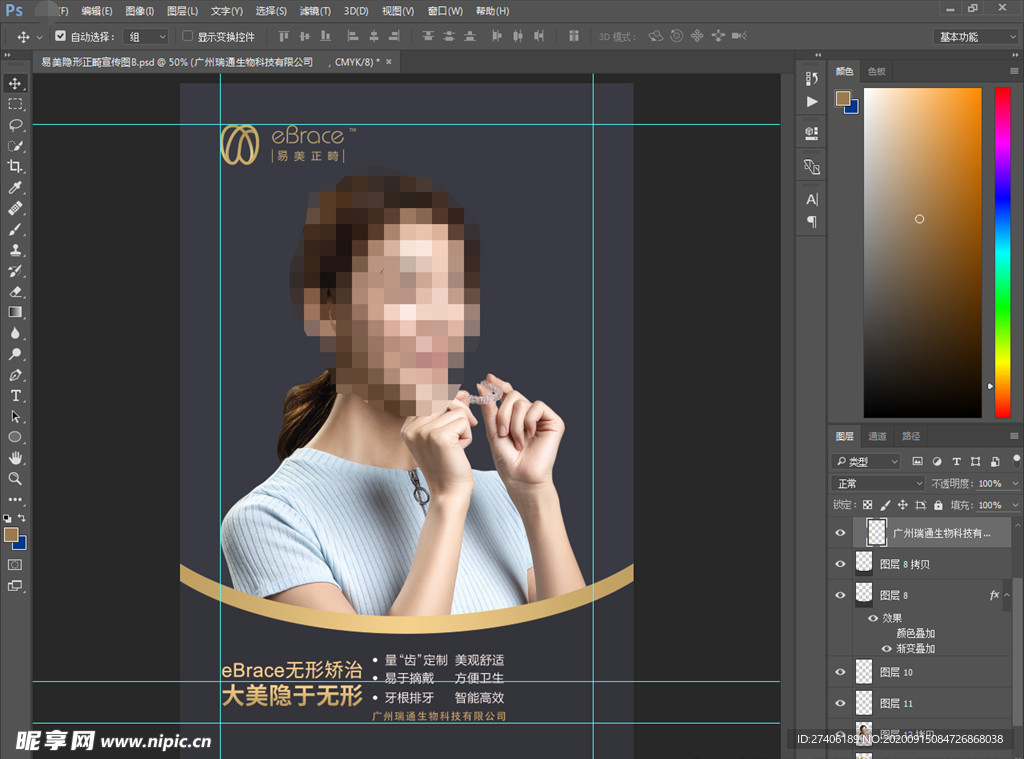The image size is (1024, 759).
Task: Filter layers by type layers
Action: click(956, 462)
